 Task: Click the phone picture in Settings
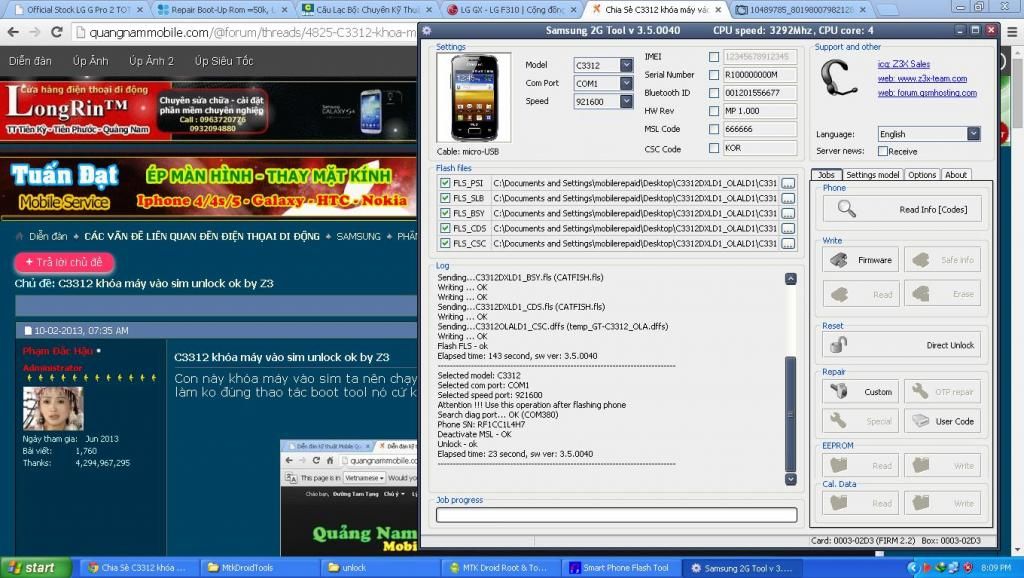click(474, 98)
